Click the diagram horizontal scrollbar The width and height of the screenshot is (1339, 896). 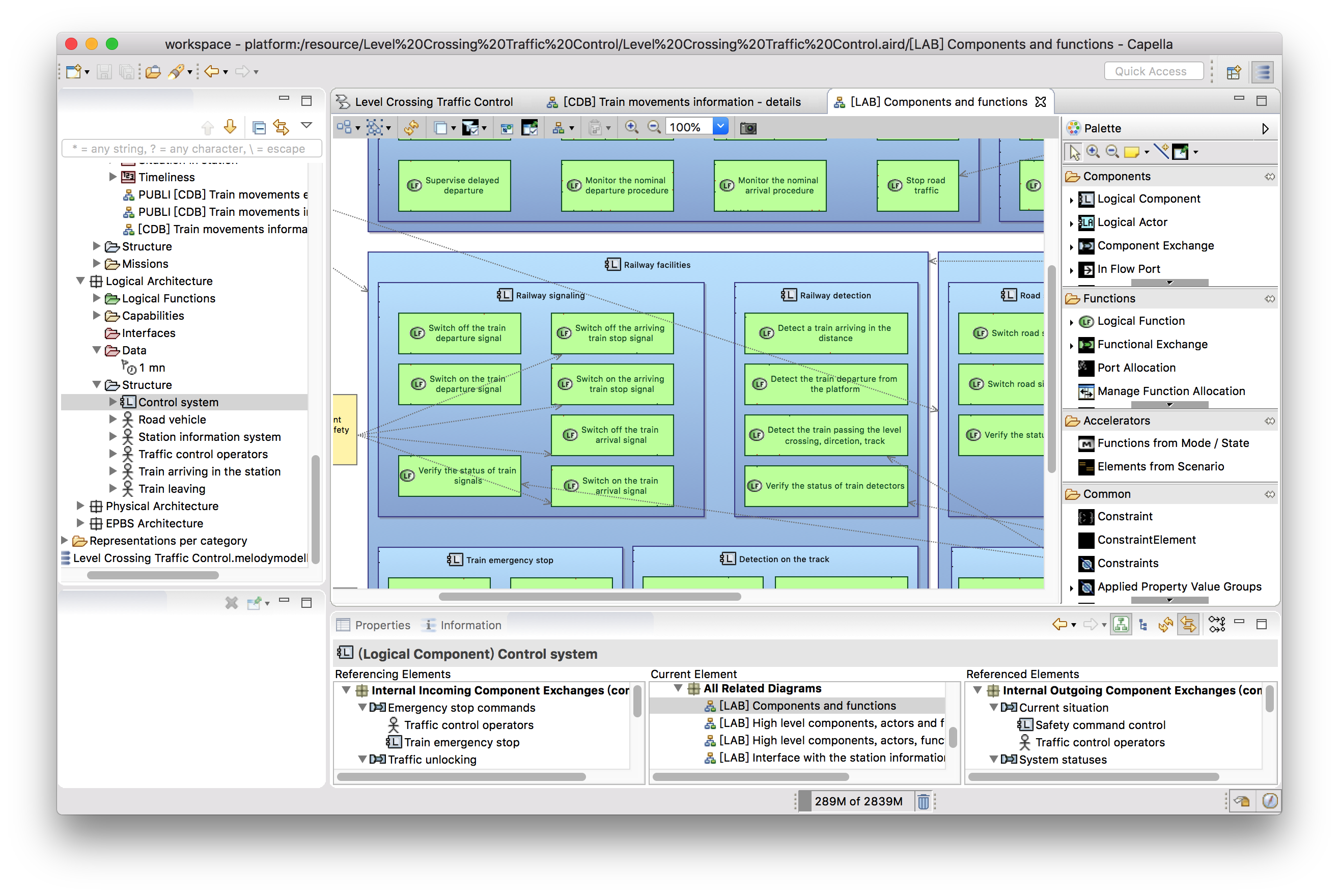point(589,597)
